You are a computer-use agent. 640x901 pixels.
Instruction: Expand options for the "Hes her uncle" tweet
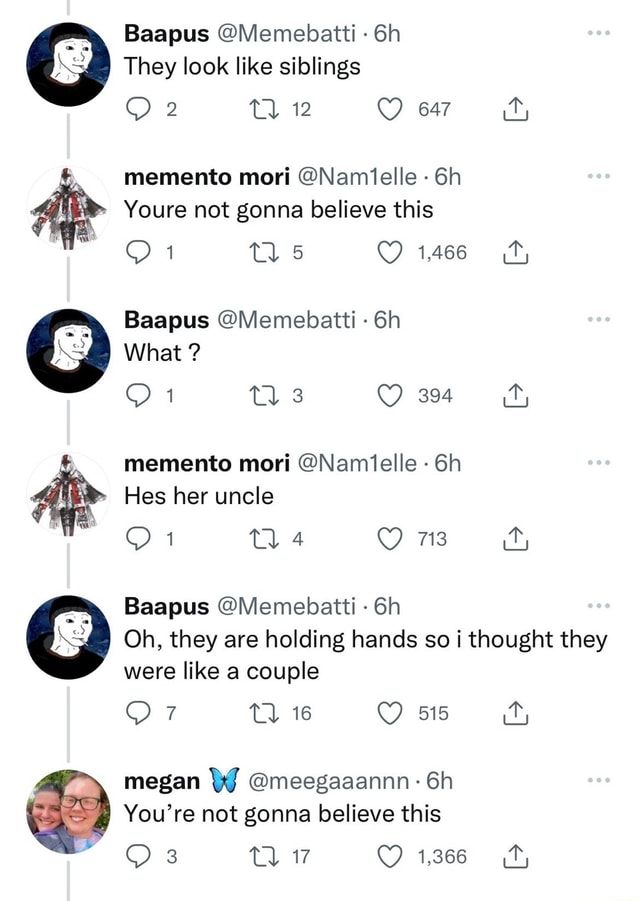pos(599,463)
